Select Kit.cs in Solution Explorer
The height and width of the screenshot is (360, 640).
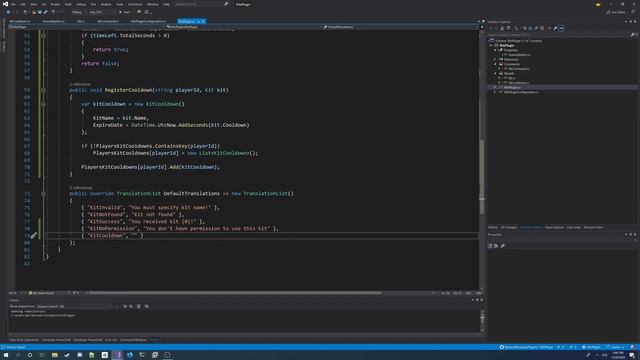pyautogui.click(x=512, y=78)
